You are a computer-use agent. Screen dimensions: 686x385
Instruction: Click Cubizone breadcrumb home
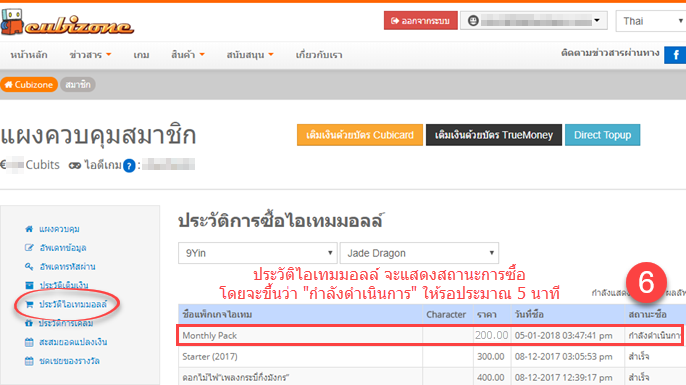[x=29, y=84]
